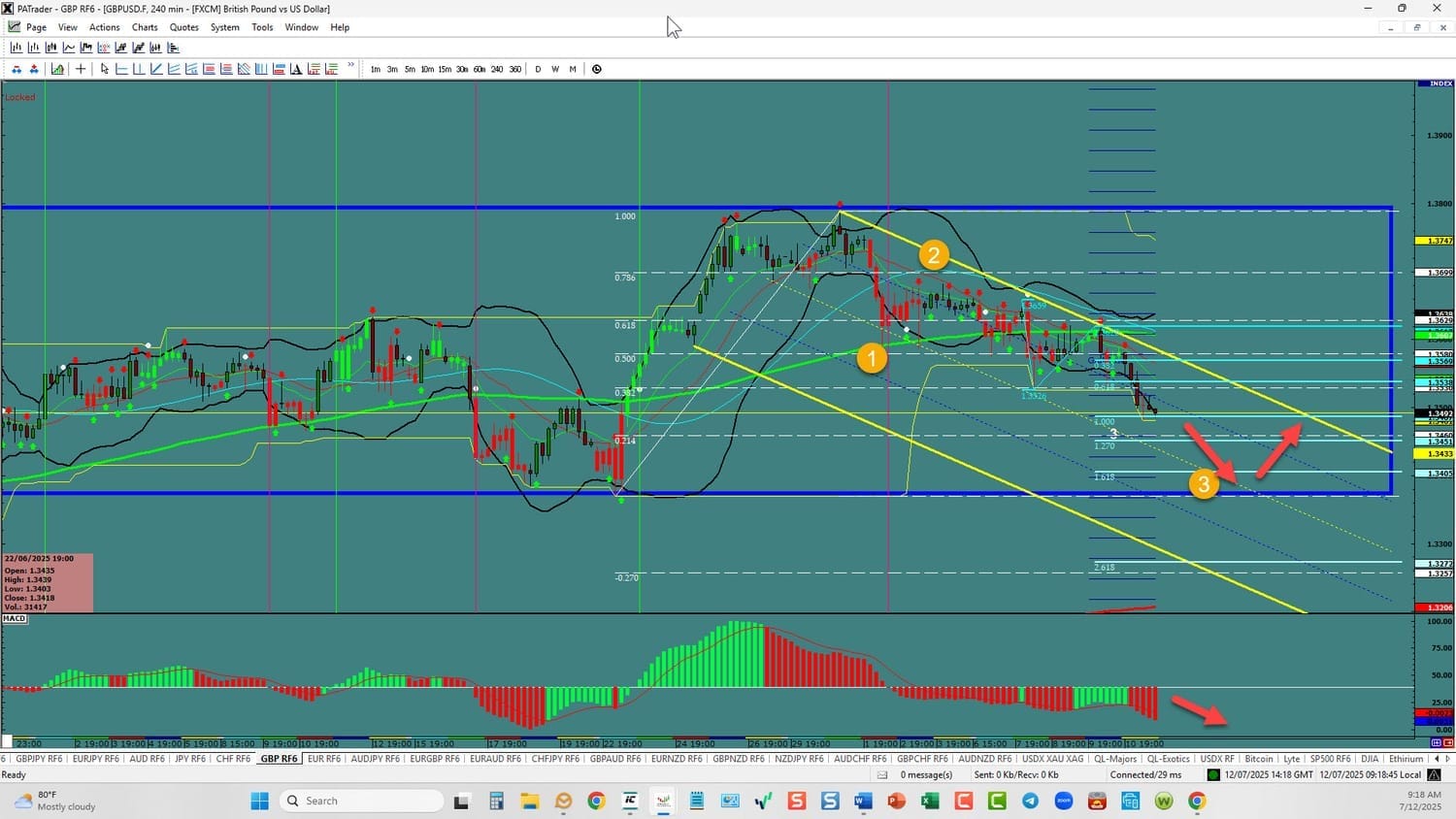This screenshot has width=1456, height=819.
Task: Open Excel from the taskbar
Action: [x=930, y=801]
